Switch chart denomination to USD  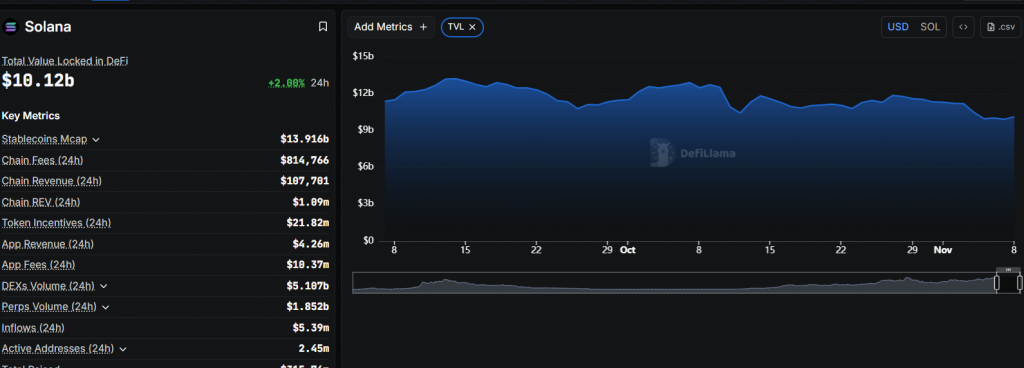pos(898,27)
